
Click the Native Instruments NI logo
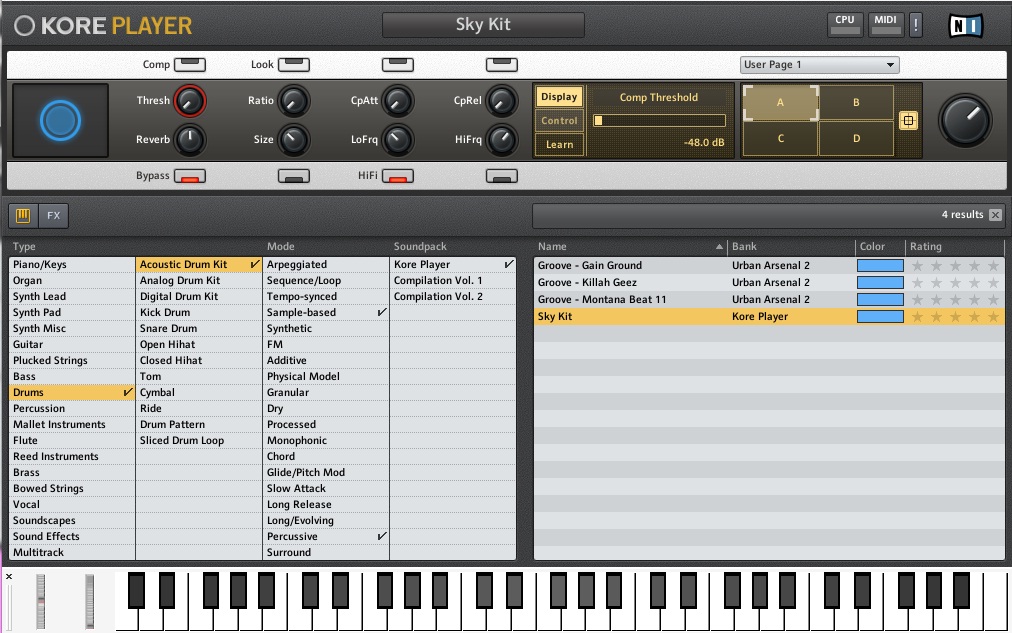pyautogui.click(x=966, y=26)
